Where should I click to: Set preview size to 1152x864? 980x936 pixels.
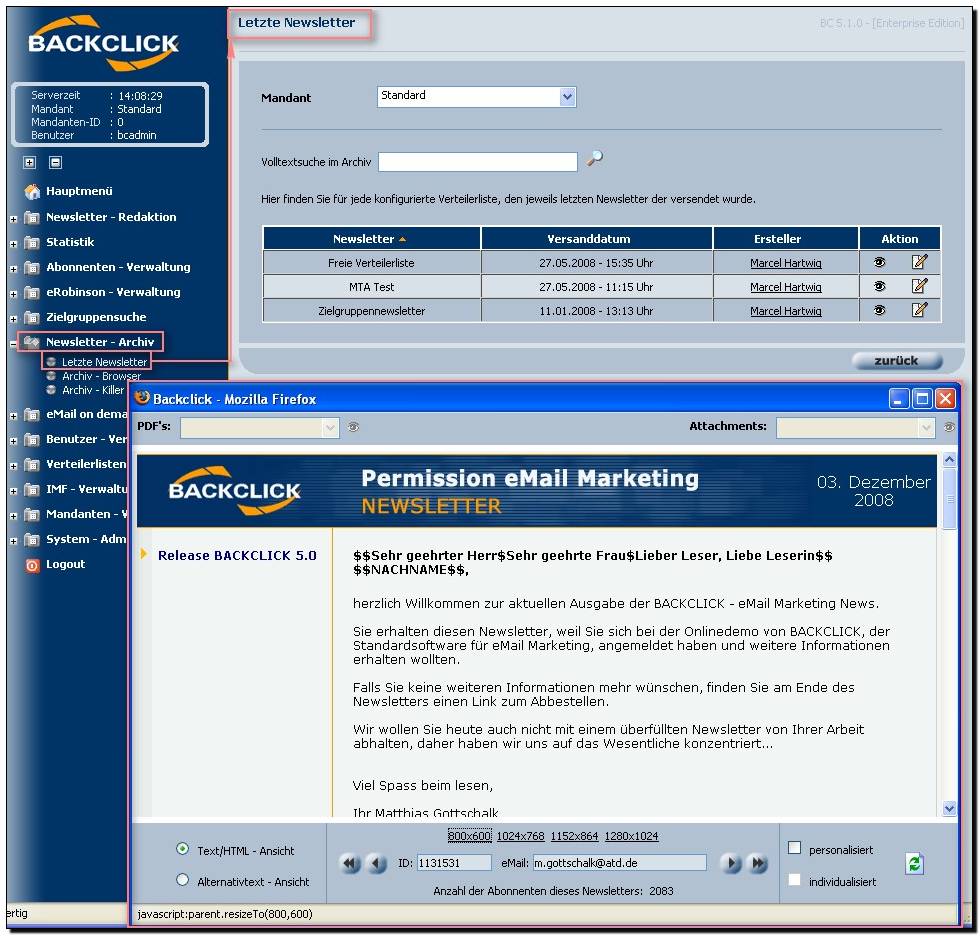coord(574,836)
